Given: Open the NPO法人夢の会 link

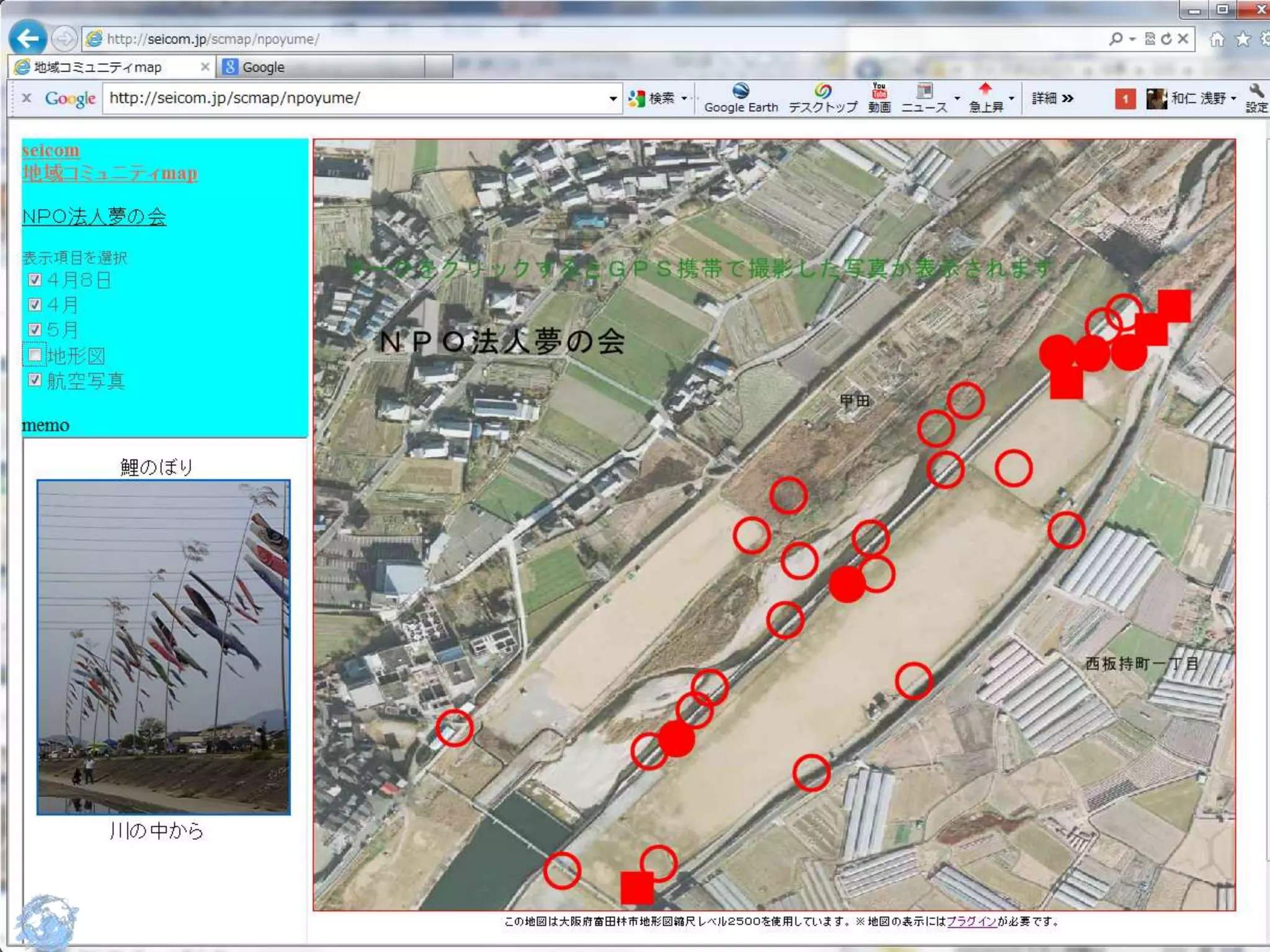Looking at the screenshot, I should pyautogui.click(x=94, y=216).
